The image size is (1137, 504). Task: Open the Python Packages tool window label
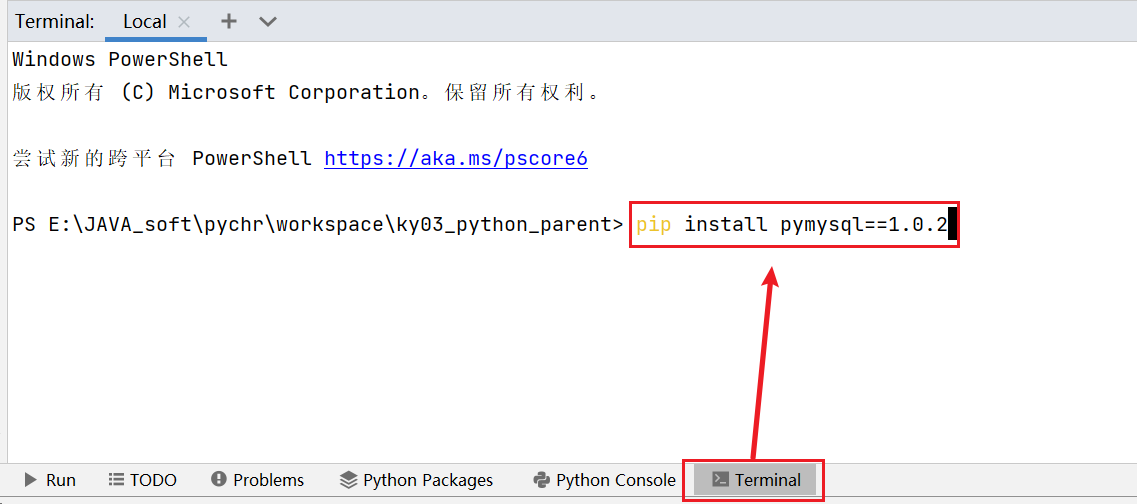click(428, 480)
